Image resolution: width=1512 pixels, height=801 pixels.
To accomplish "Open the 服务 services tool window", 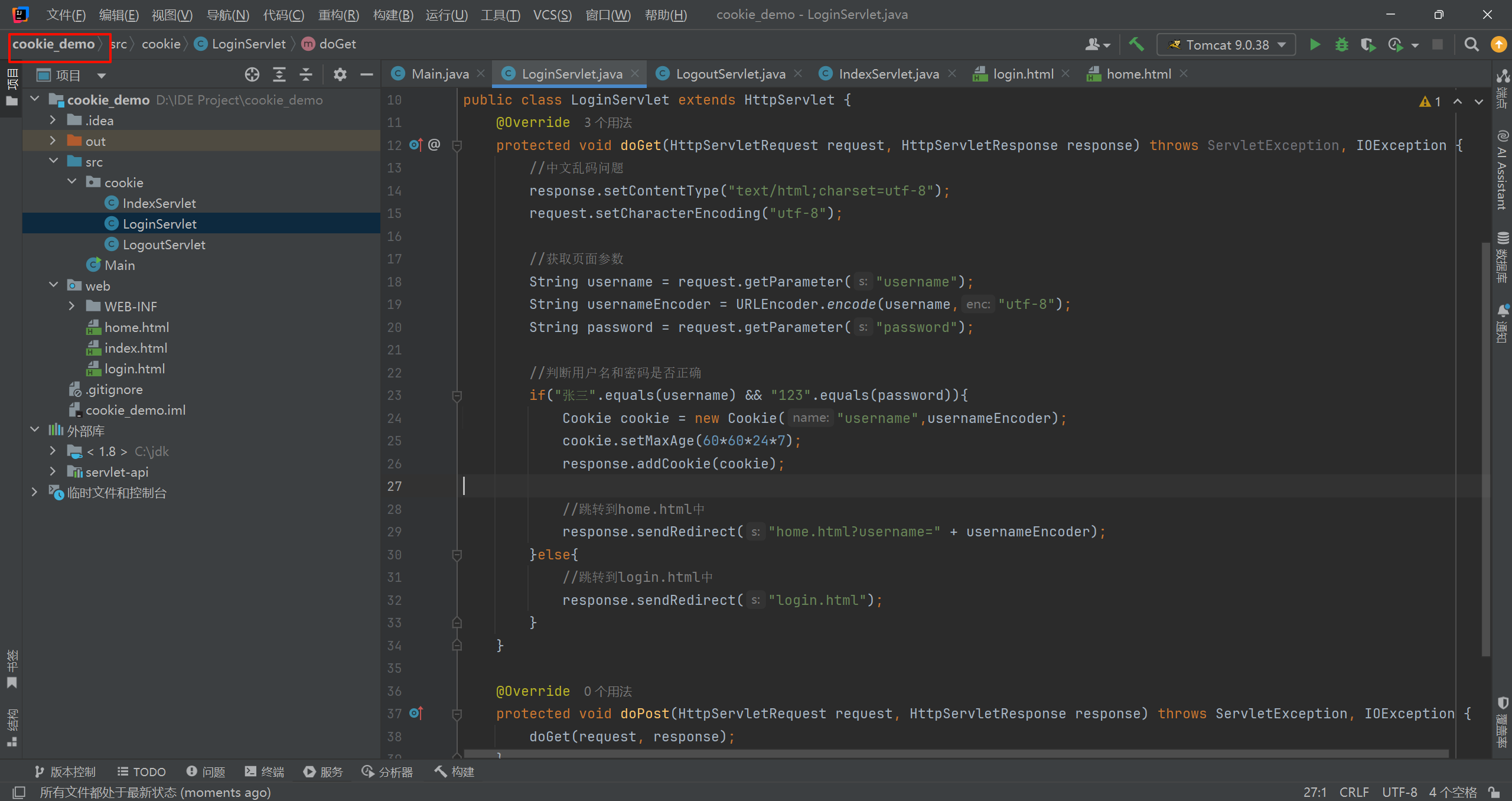I will (x=323, y=771).
